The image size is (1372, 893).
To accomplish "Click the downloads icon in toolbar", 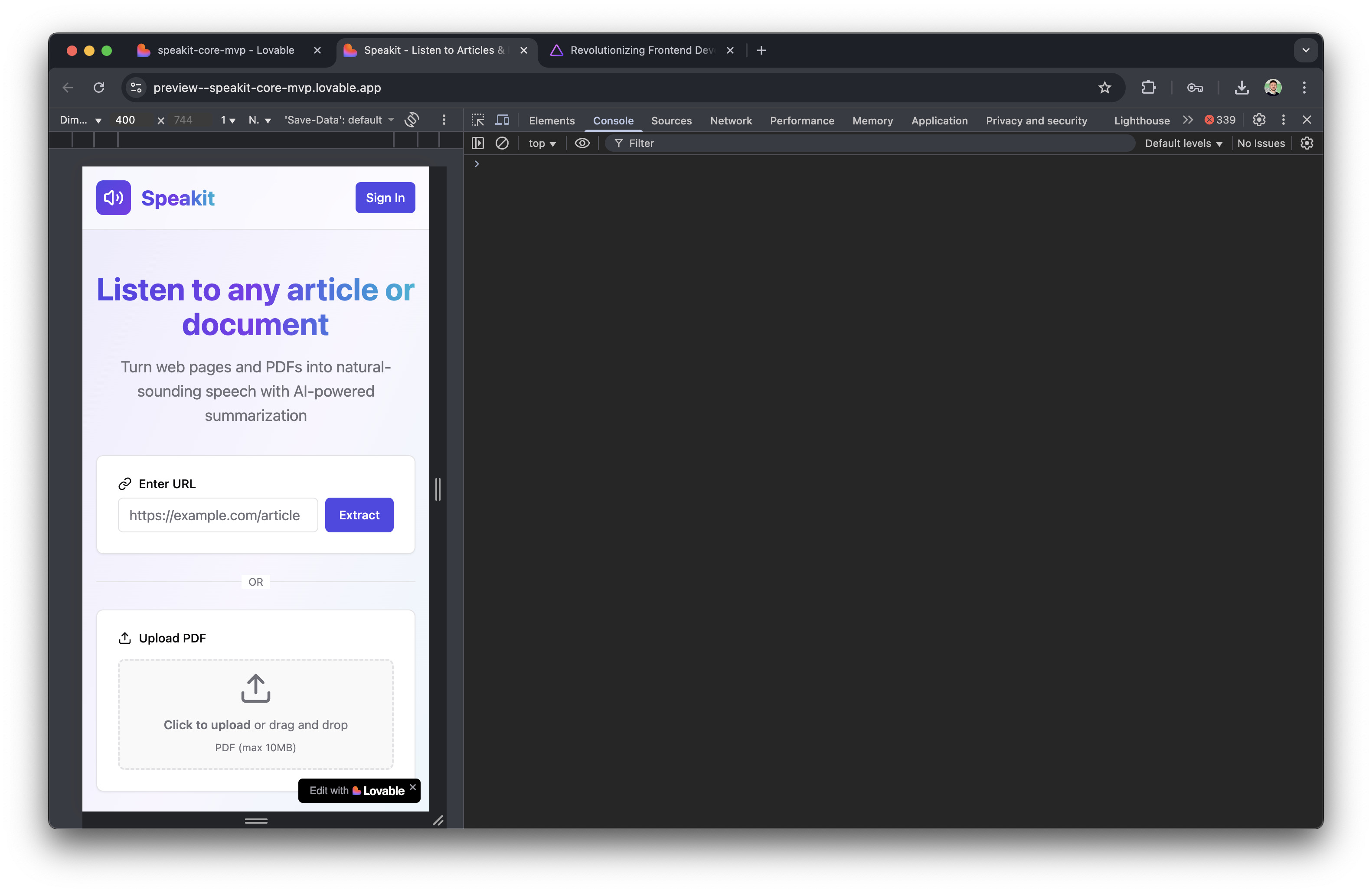I will coord(1241,88).
